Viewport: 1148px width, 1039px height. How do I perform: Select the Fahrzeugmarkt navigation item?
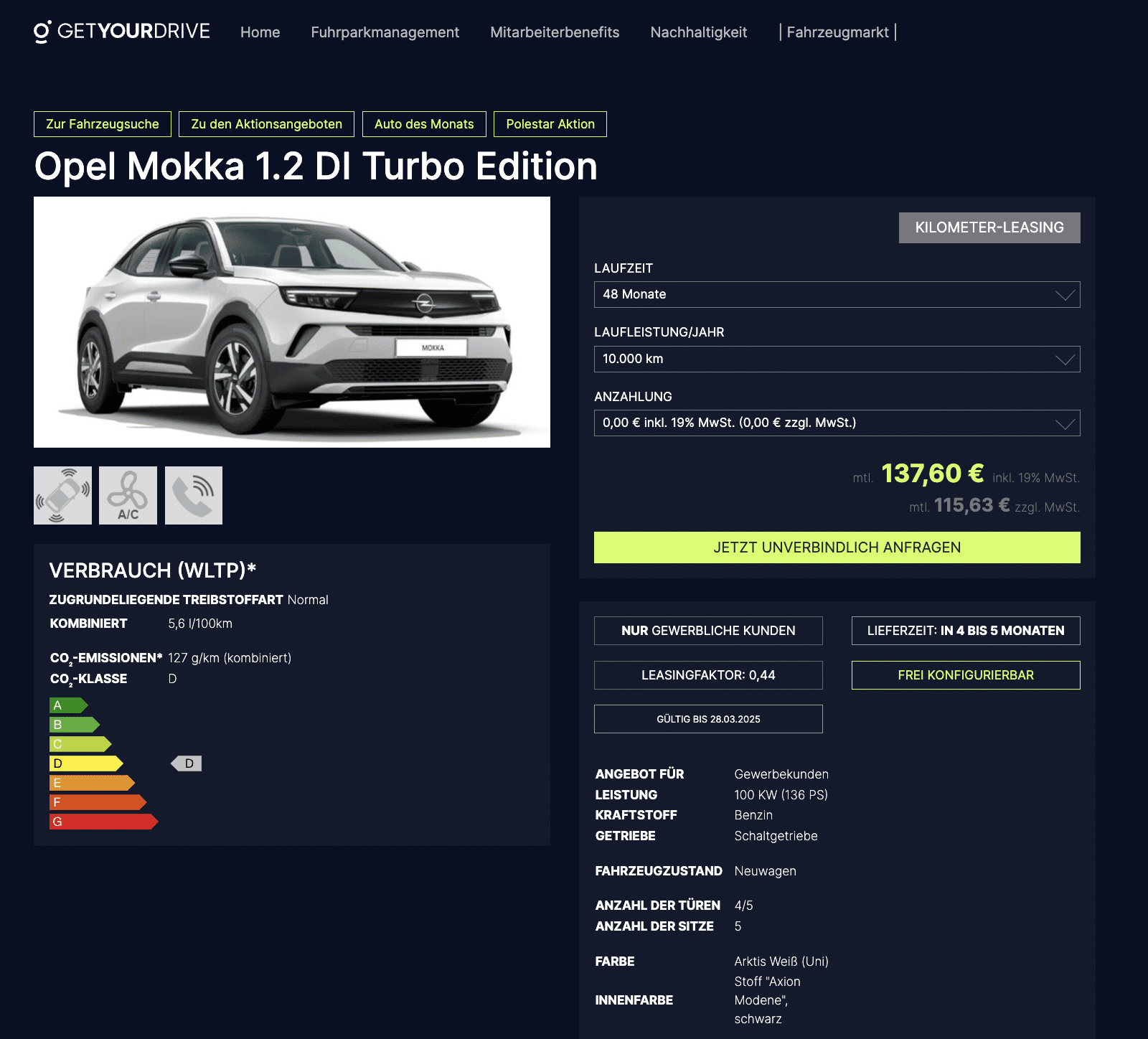[837, 32]
